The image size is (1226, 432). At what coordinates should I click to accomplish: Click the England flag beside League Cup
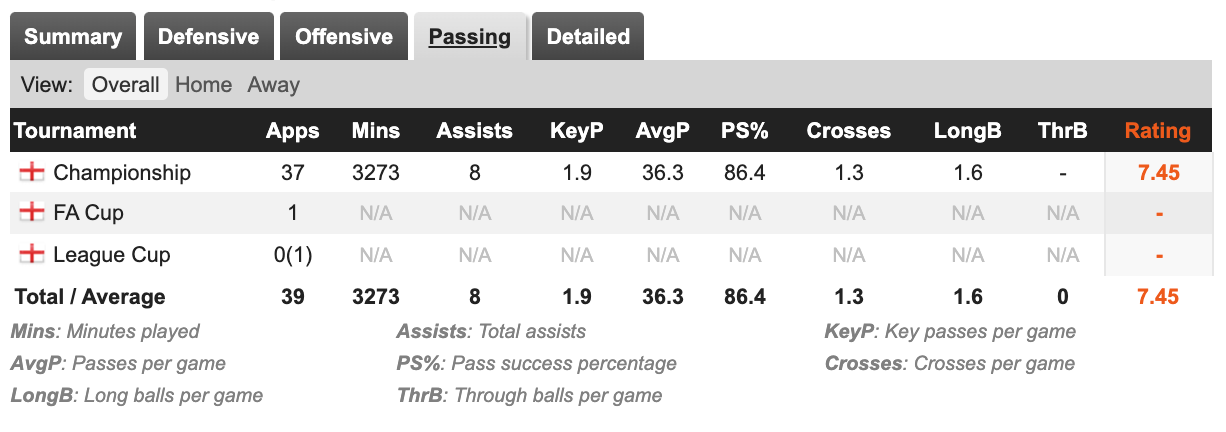32,255
